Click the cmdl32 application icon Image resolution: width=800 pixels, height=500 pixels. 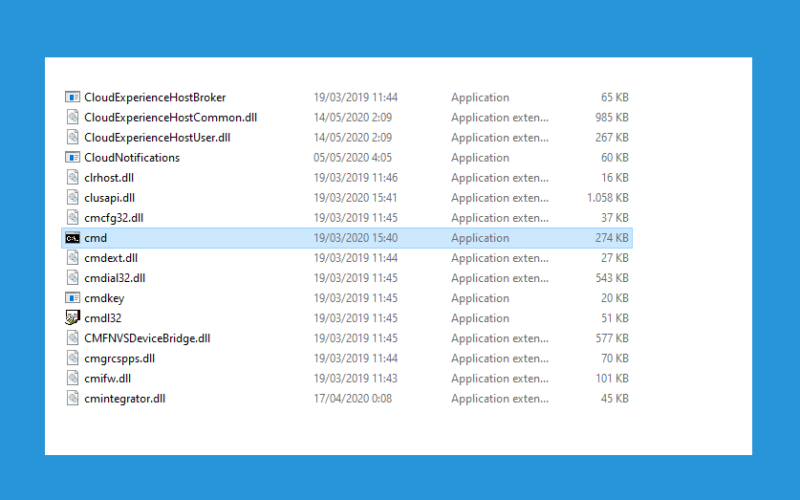coord(72,318)
